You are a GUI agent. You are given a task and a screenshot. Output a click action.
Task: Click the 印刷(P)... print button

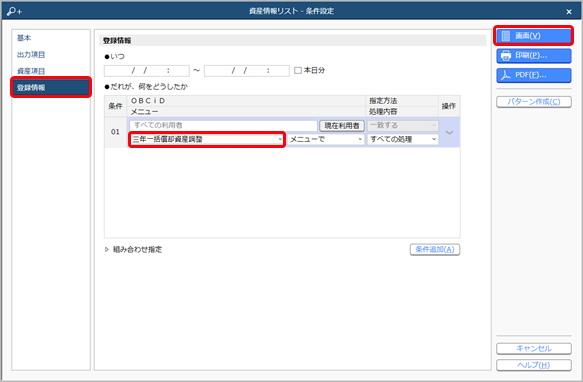534,55
